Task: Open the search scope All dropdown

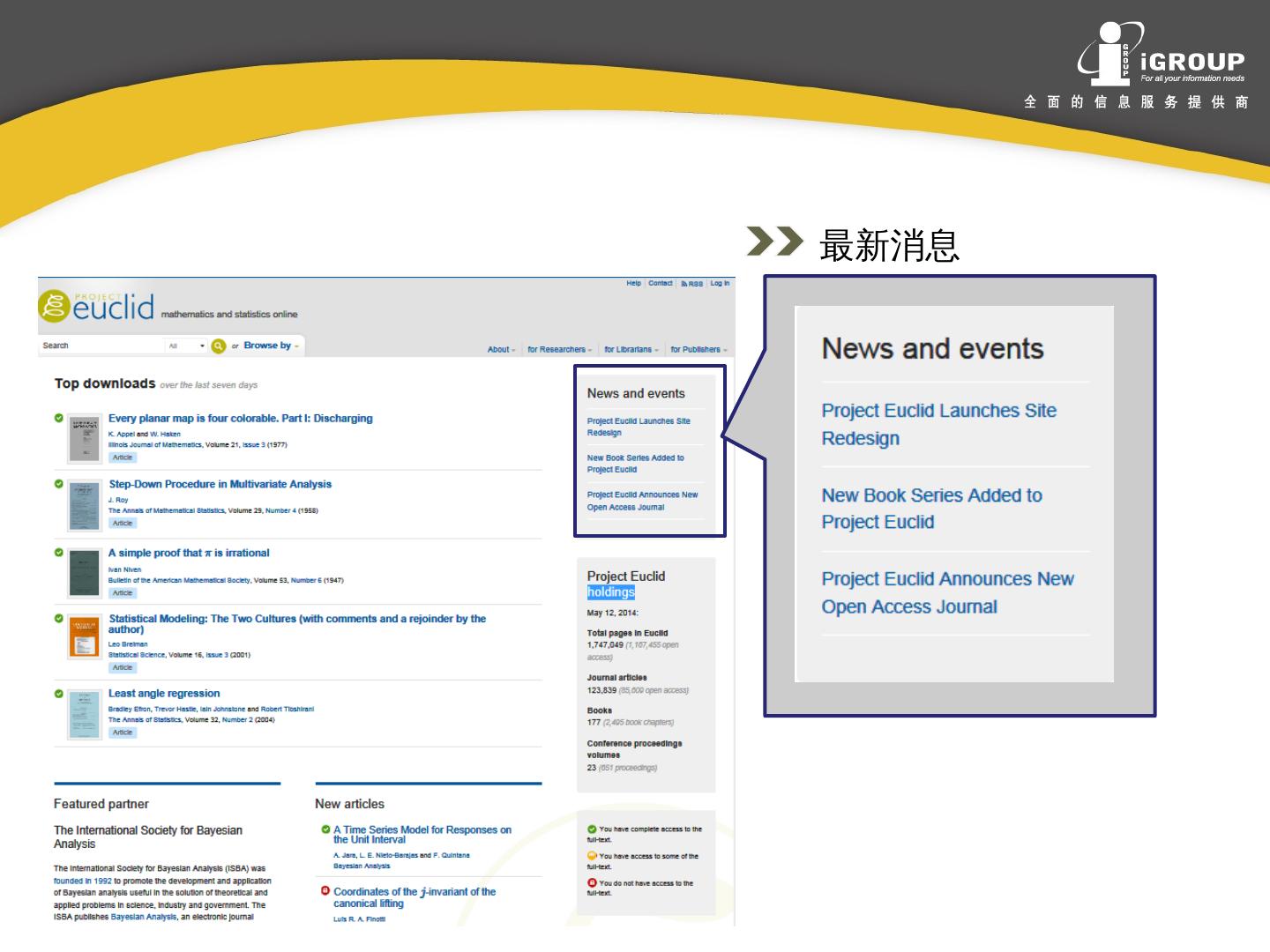Action: click(186, 346)
